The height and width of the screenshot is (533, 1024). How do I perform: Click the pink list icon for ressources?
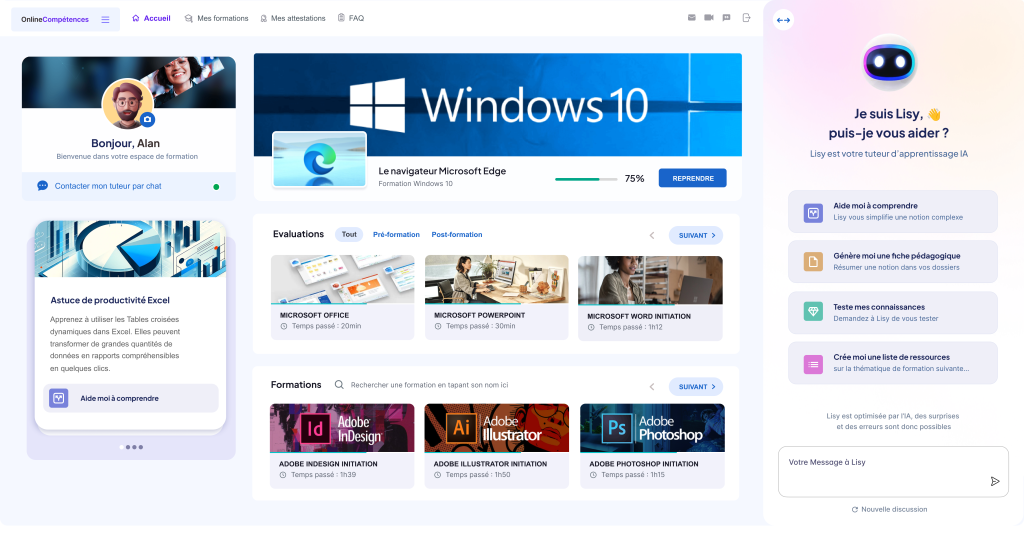tap(813, 364)
